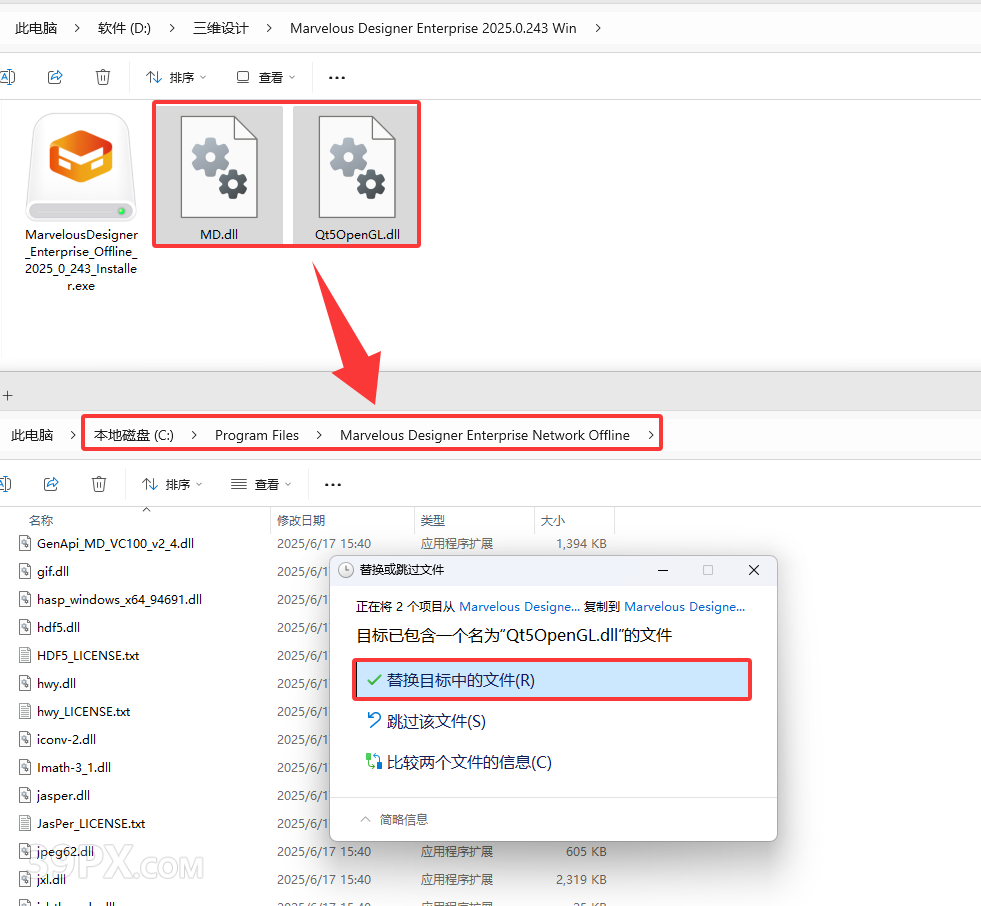Open the three-dot more options in upper toolbar
The image size is (981, 906).
point(337,77)
